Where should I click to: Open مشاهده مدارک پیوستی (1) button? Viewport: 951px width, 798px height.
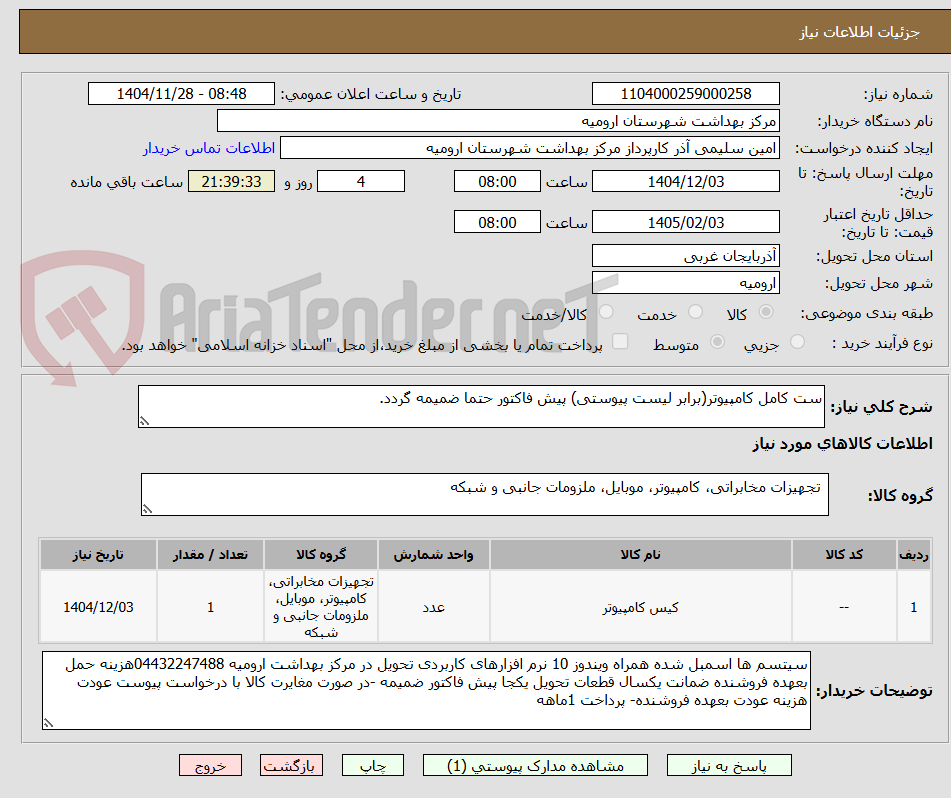point(535,765)
